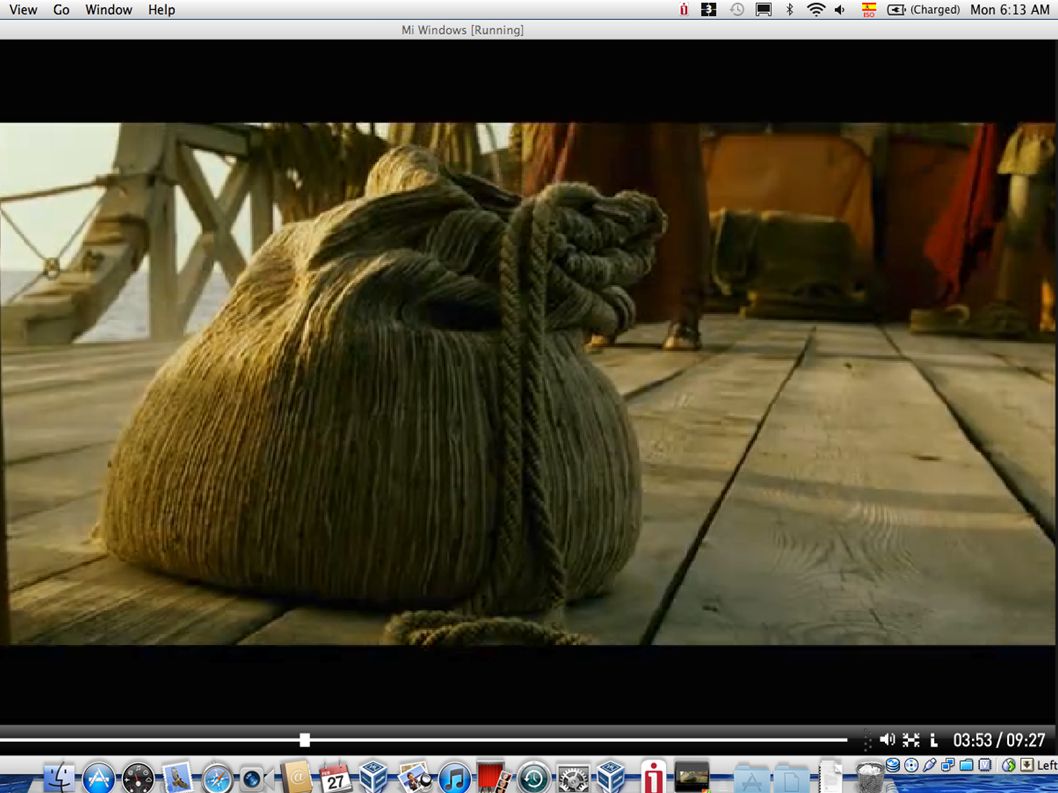Open VirtualBox cube beside System Preferences
Screen dimensions: 1058x793
click(x=611, y=777)
